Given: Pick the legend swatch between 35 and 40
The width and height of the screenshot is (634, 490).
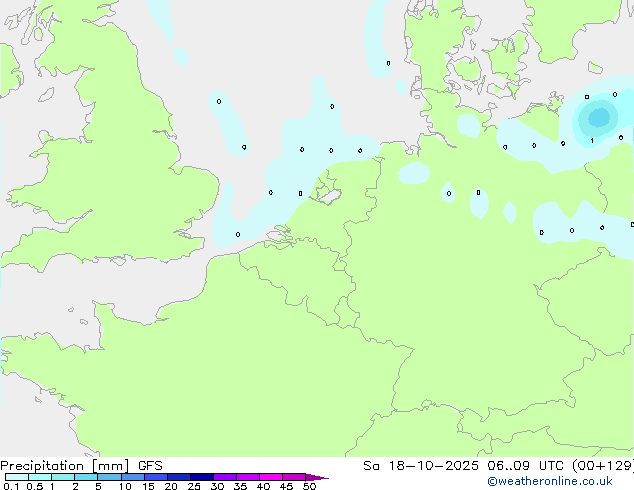Looking at the screenshot, I should pos(247,477).
